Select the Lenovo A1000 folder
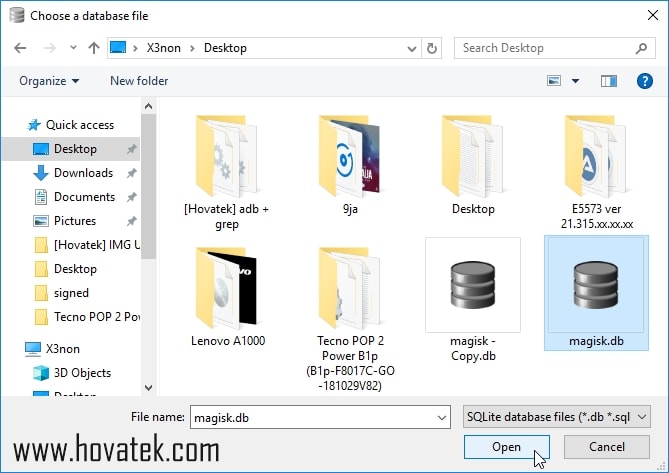 coord(227,296)
